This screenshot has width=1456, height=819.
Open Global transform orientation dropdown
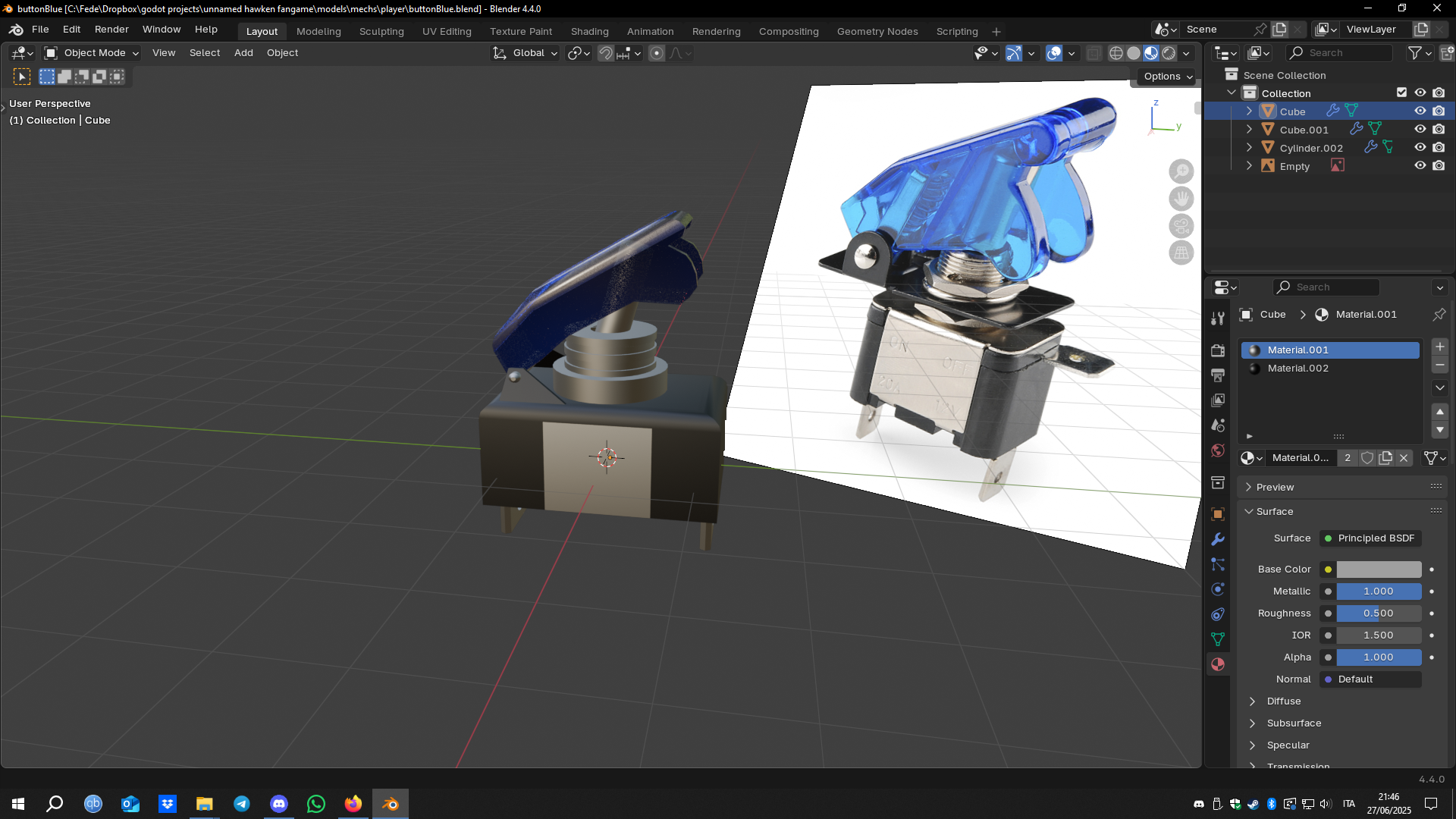pyautogui.click(x=526, y=53)
